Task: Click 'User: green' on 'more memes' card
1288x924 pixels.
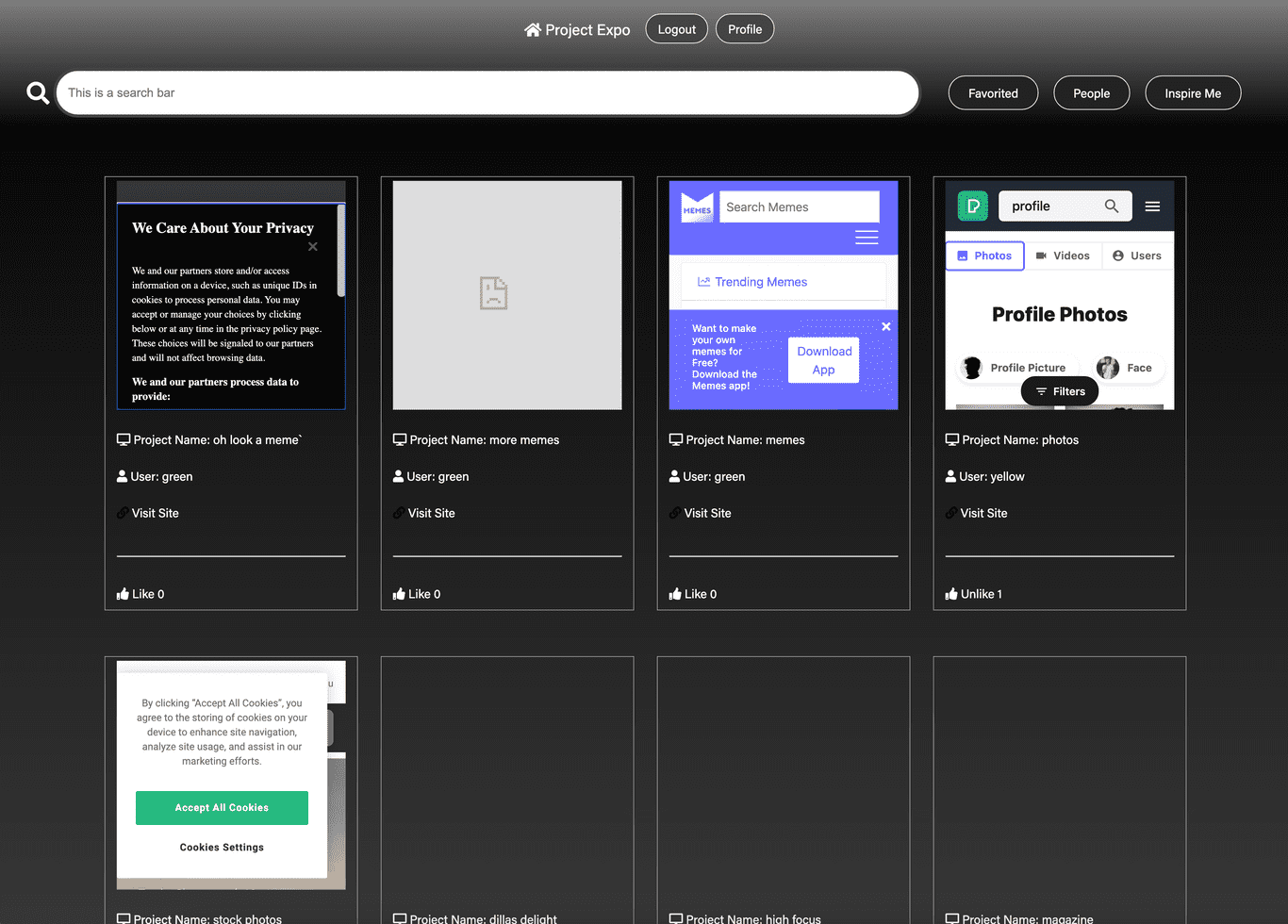Action: point(438,476)
